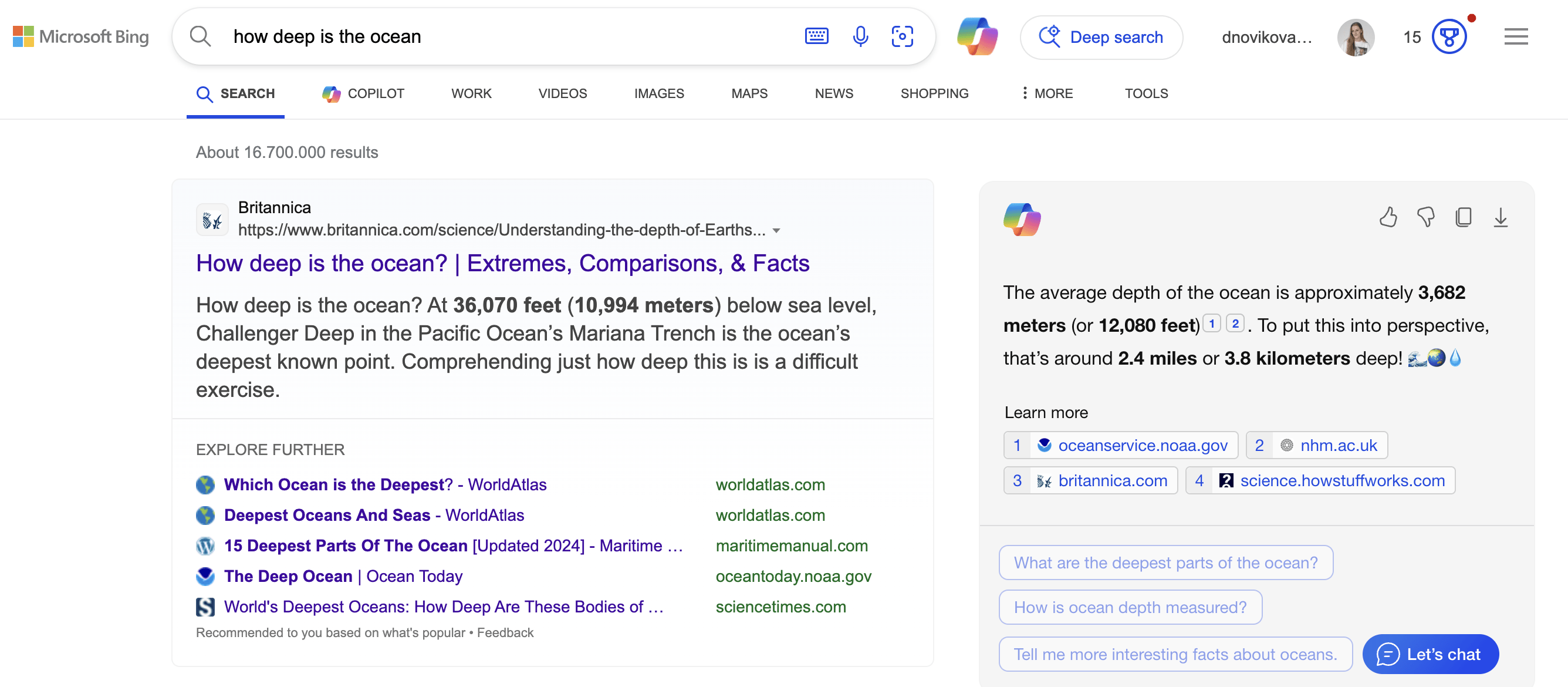Ask Tell me more interesting facts suggestion
The image size is (1568, 687).
[1175, 654]
